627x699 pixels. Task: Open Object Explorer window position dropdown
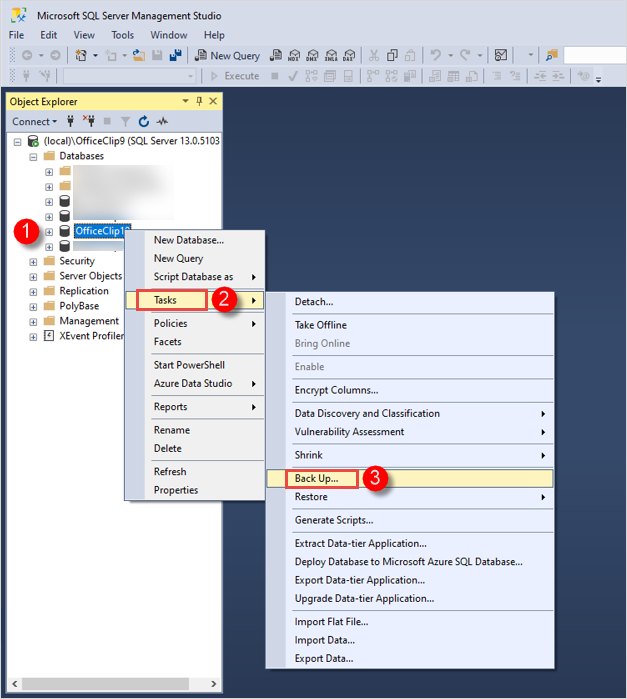coord(186,101)
